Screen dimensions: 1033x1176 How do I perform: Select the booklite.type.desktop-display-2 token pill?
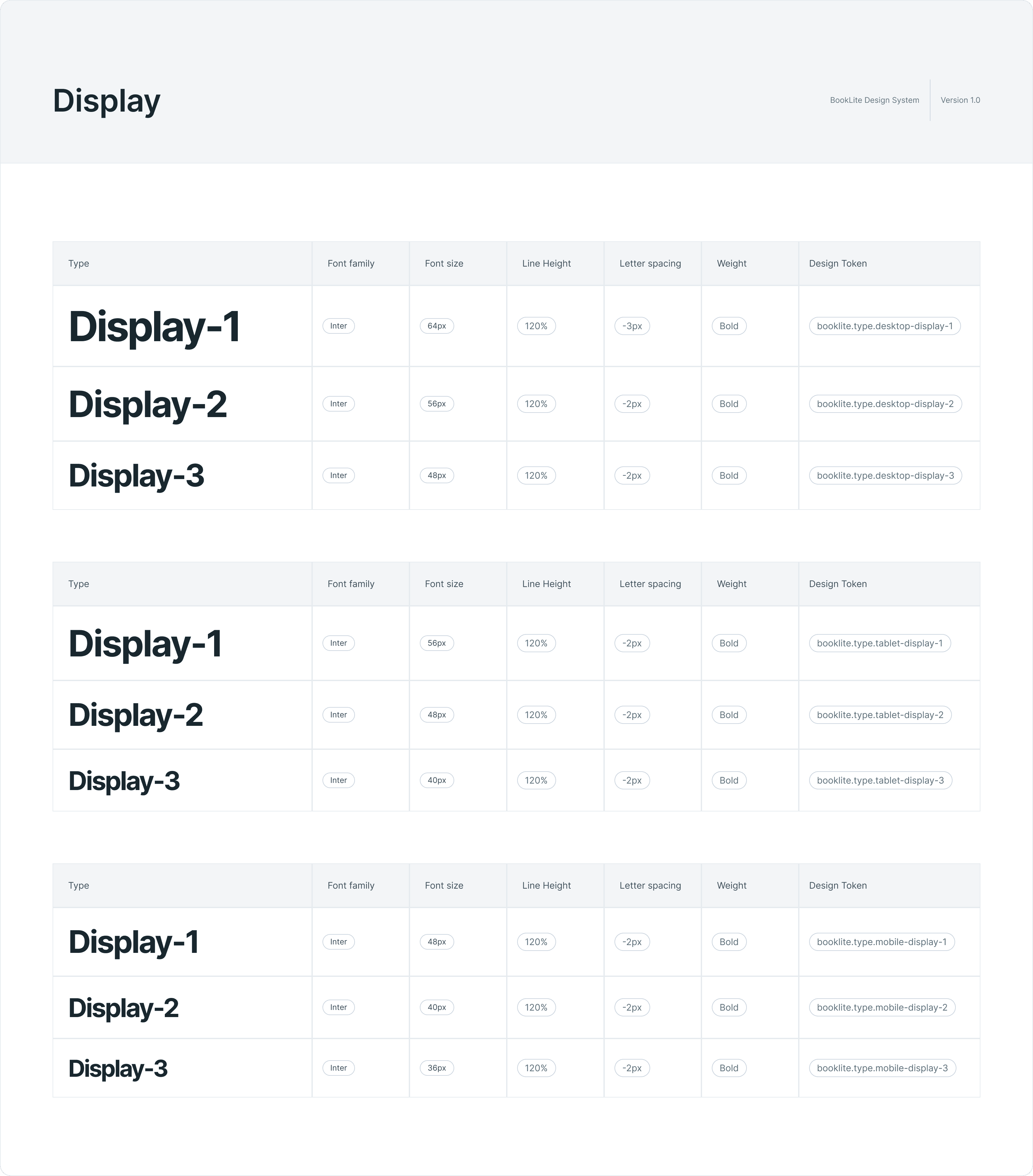[x=885, y=404]
